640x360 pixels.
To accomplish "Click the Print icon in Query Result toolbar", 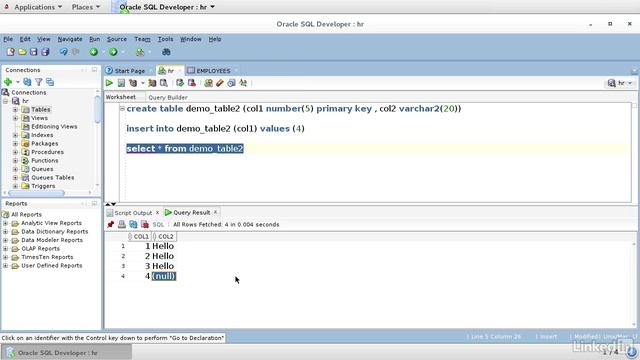I will pos(122,224).
